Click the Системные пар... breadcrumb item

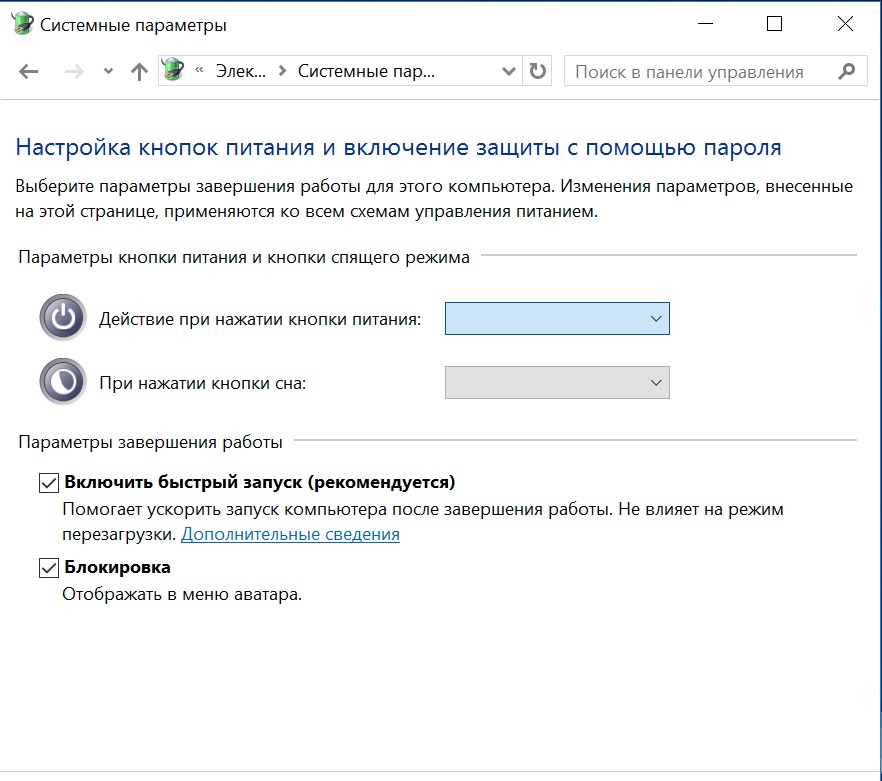(366, 72)
